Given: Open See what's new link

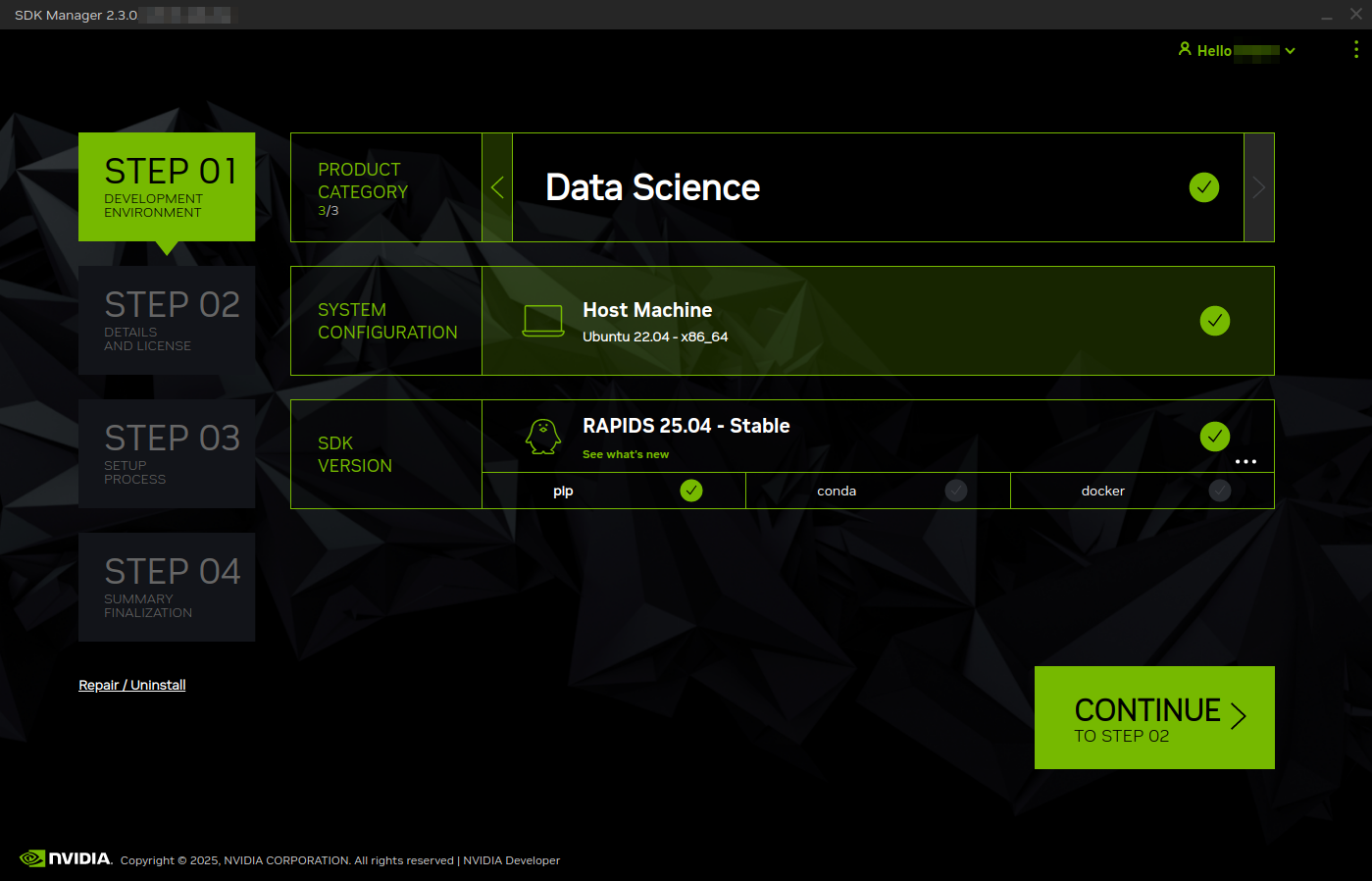Looking at the screenshot, I should (x=626, y=454).
